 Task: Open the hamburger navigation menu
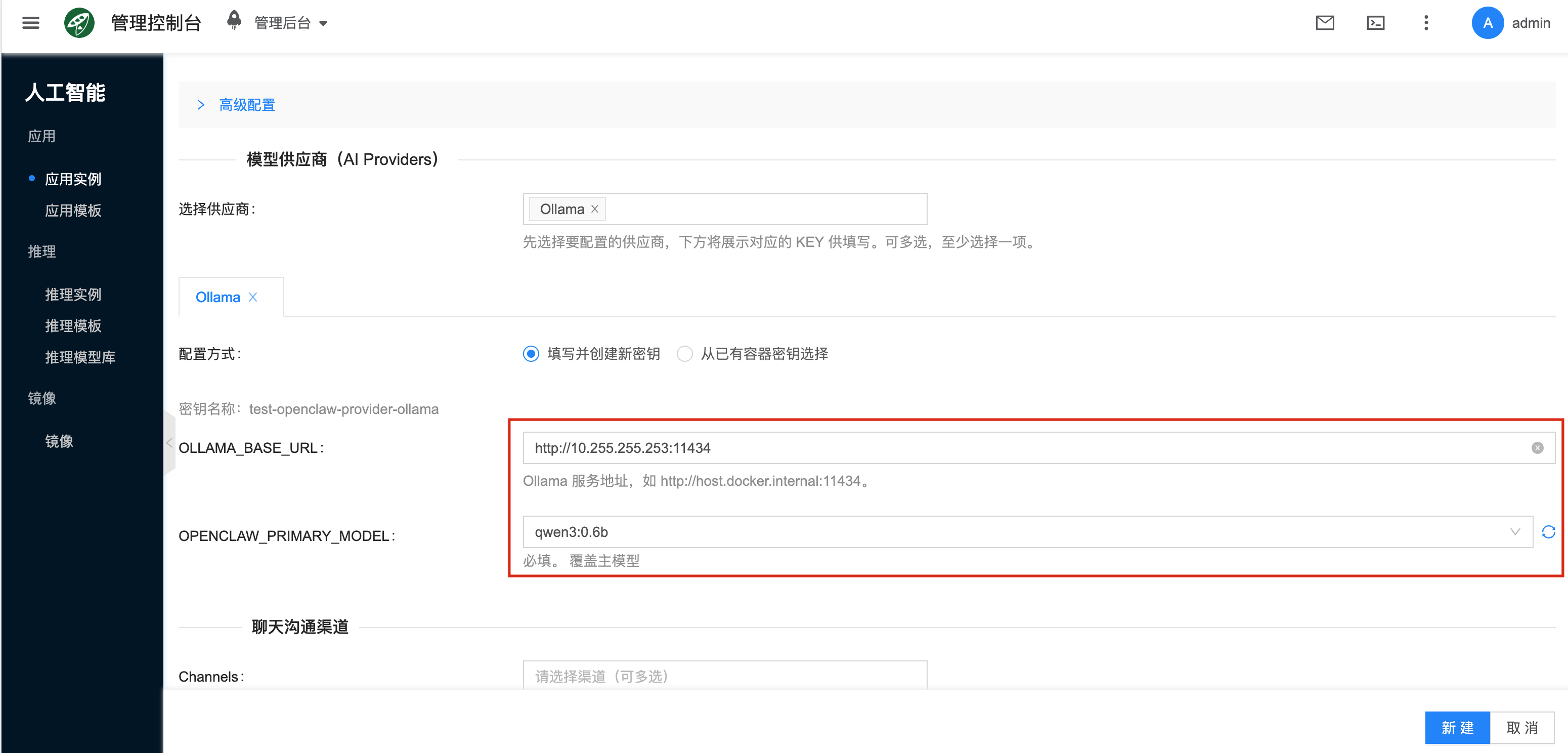click(30, 23)
